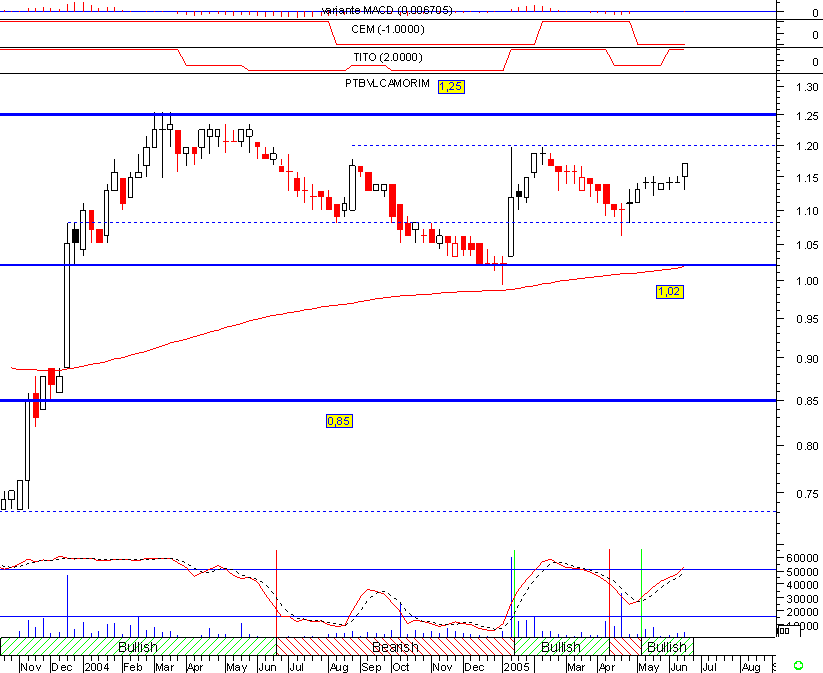Click the yellow 0,85 support label
This screenshot has width=823, height=673.
coord(339,421)
